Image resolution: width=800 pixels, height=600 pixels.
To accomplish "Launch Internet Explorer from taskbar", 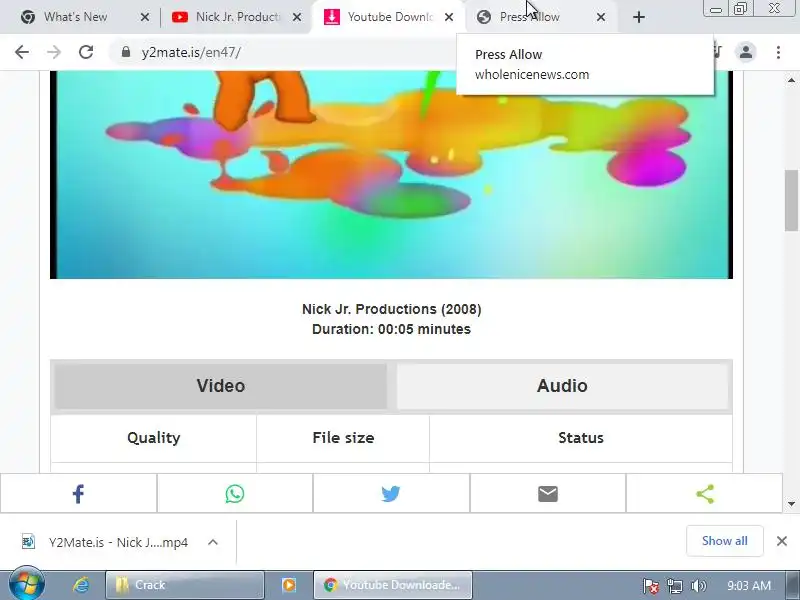I will 81,585.
